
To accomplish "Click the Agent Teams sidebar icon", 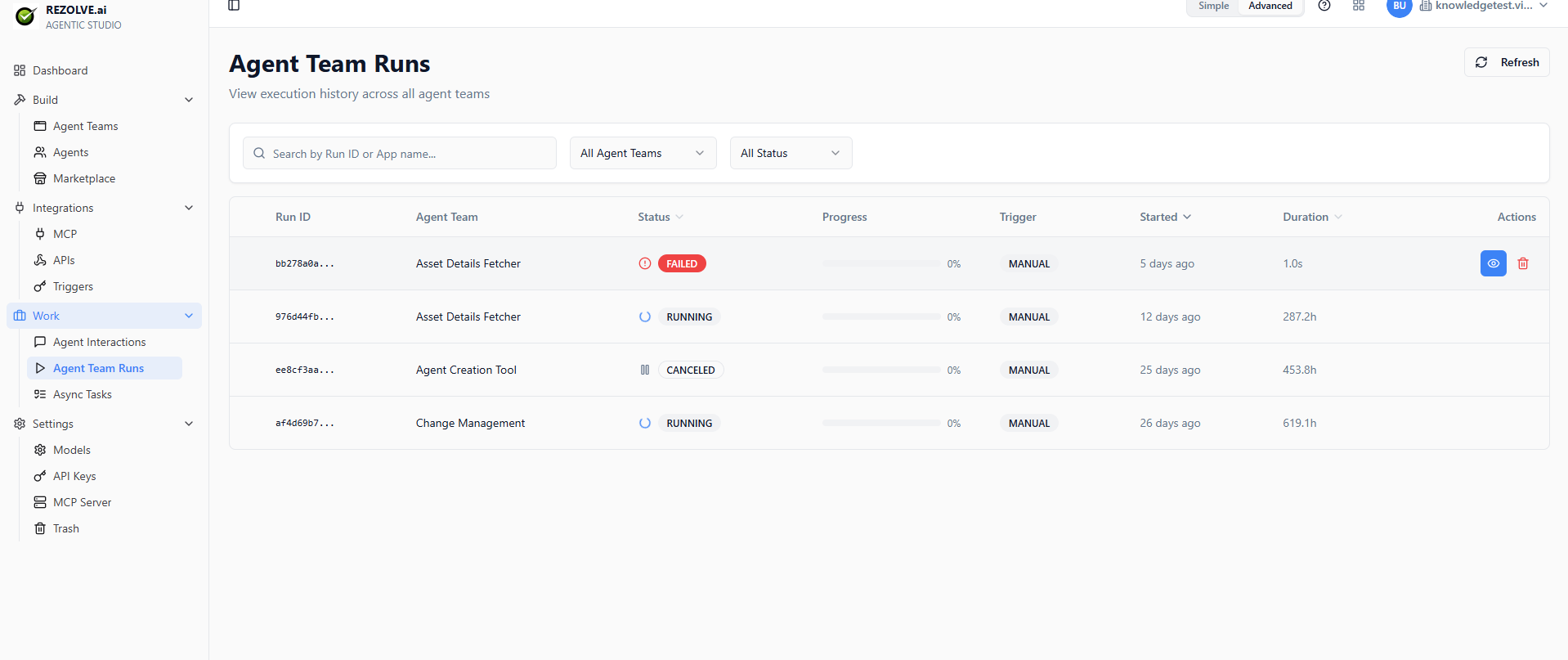I will click(x=40, y=126).
